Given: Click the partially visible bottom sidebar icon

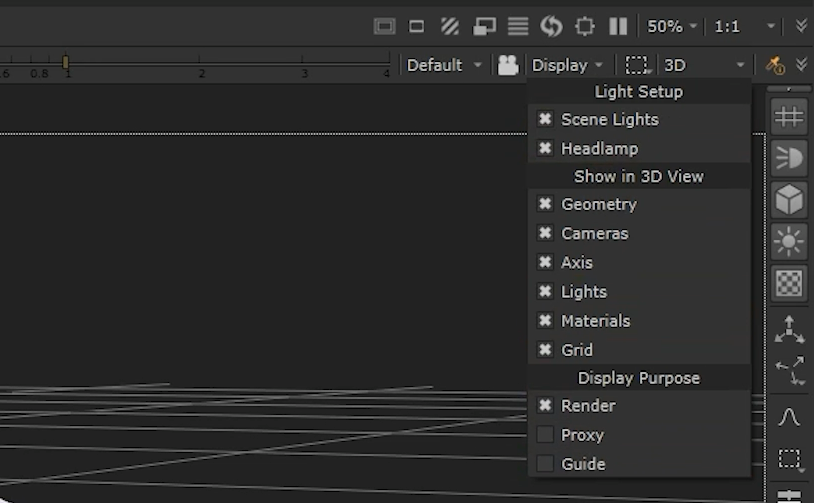Looking at the screenshot, I should click(x=789, y=496).
